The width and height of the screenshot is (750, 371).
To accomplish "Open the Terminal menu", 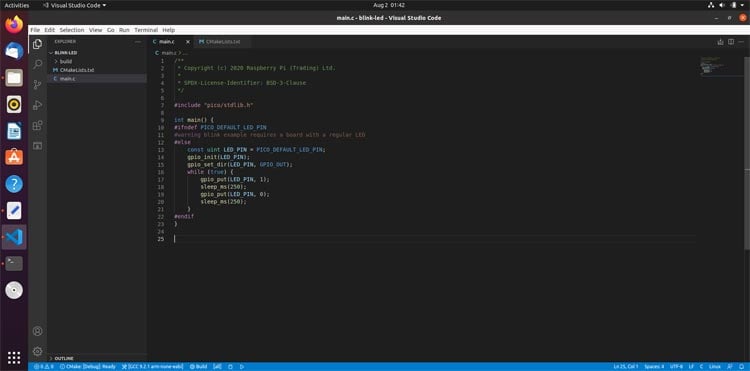I will 146,30.
